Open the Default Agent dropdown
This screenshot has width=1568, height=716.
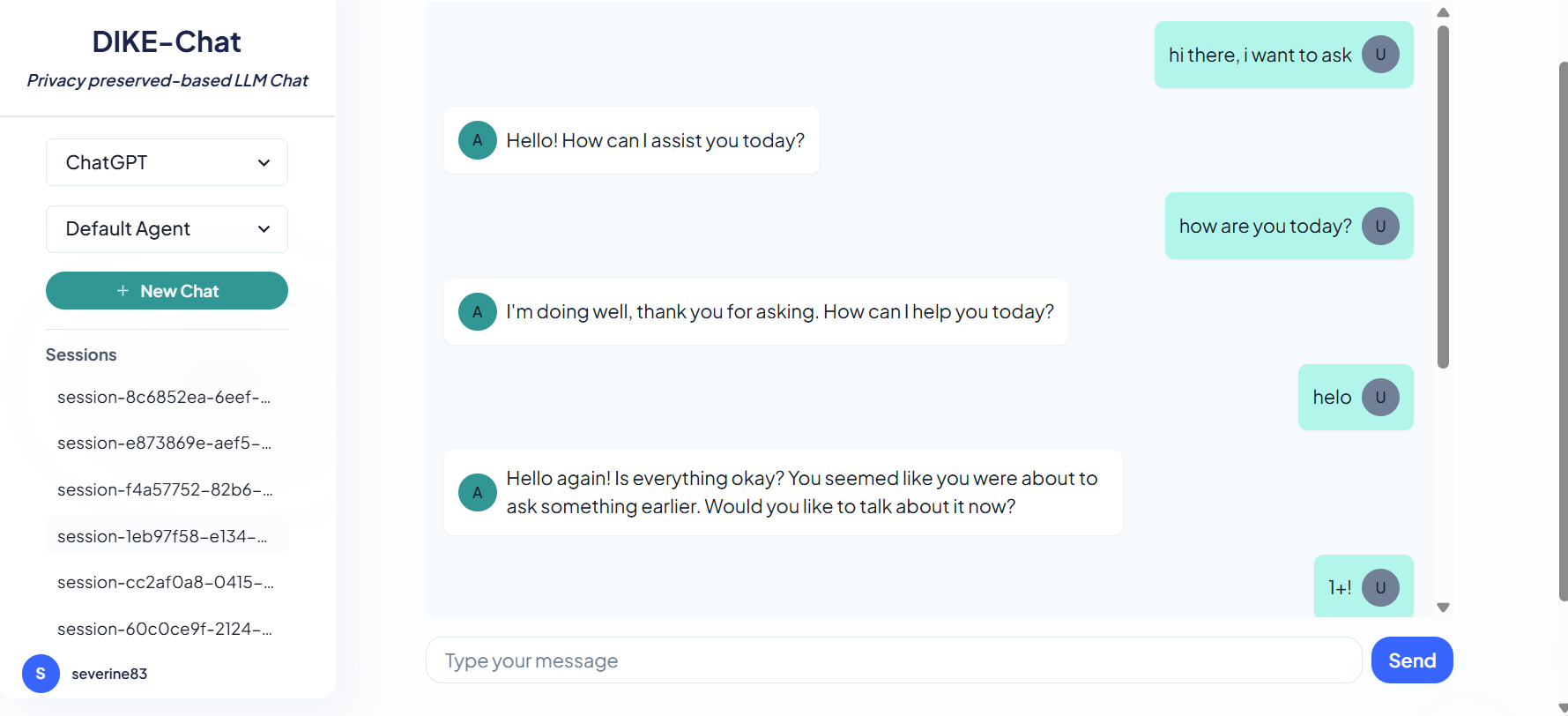167,229
